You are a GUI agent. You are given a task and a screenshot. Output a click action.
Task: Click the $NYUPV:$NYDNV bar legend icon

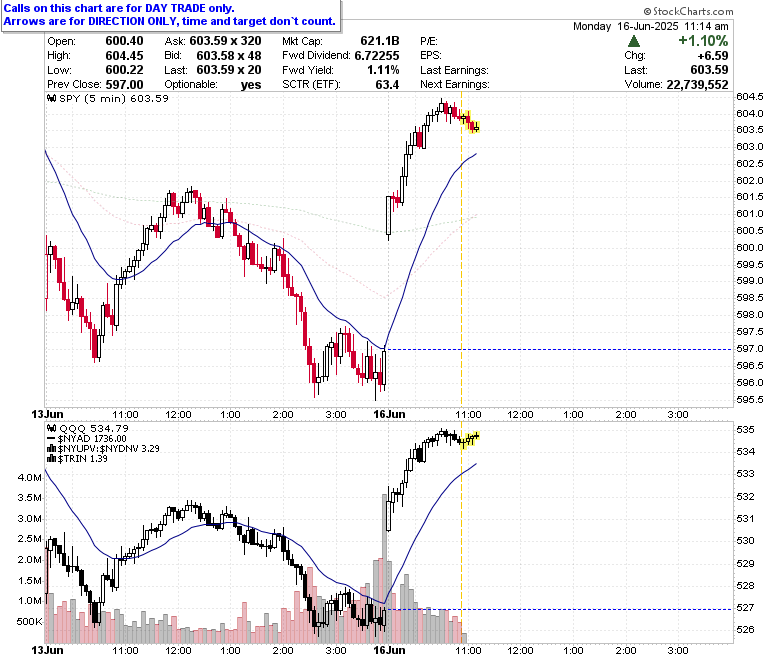(x=51, y=449)
